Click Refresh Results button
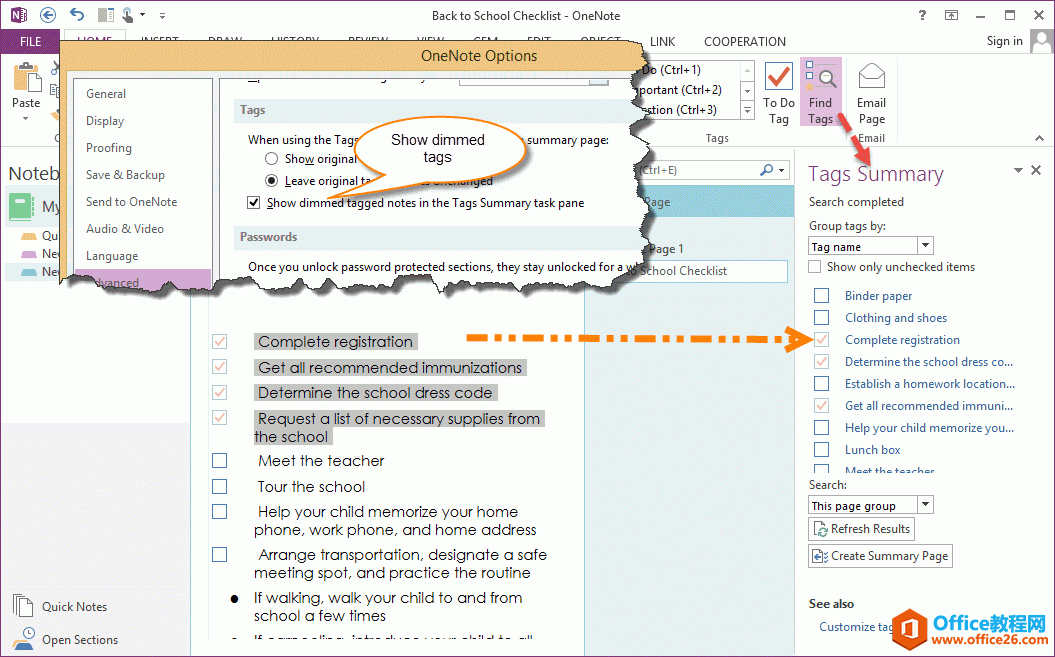1055x657 pixels. click(x=861, y=528)
